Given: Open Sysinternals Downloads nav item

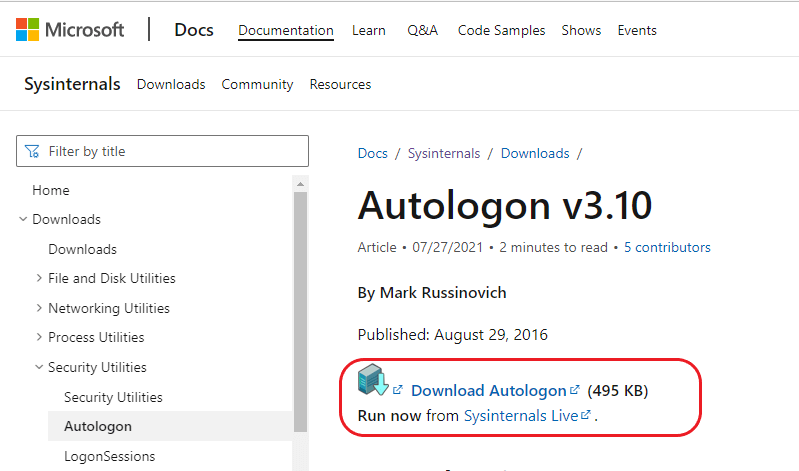Looking at the screenshot, I should tap(171, 84).
